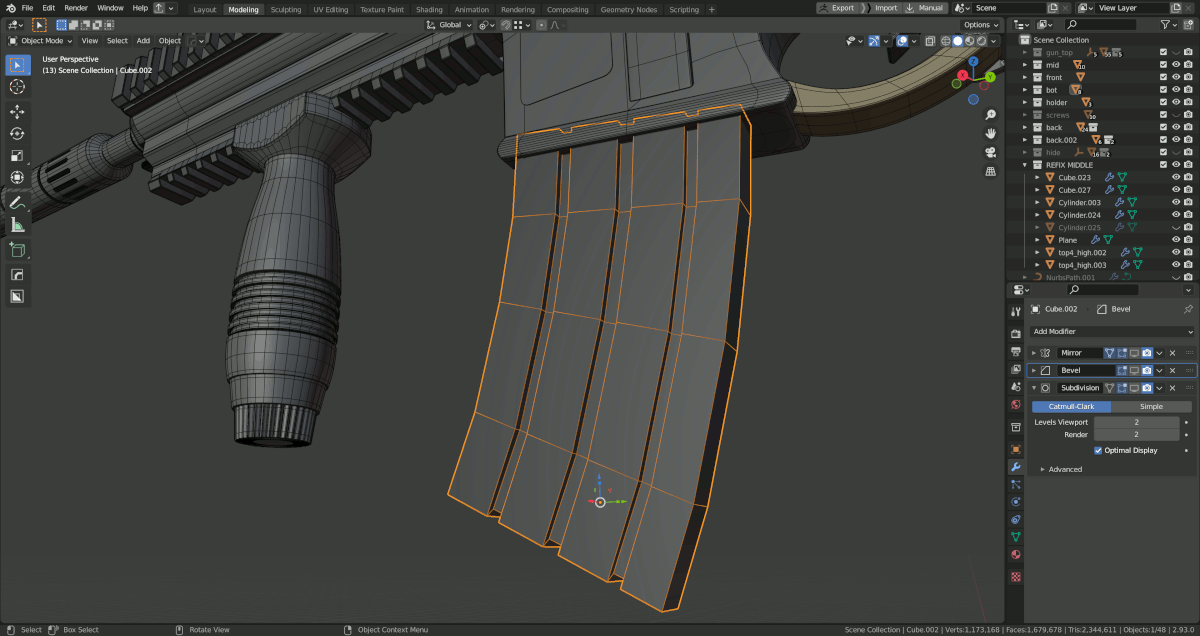
Task: Open the Add Modifier dropdown
Action: pos(1112,331)
